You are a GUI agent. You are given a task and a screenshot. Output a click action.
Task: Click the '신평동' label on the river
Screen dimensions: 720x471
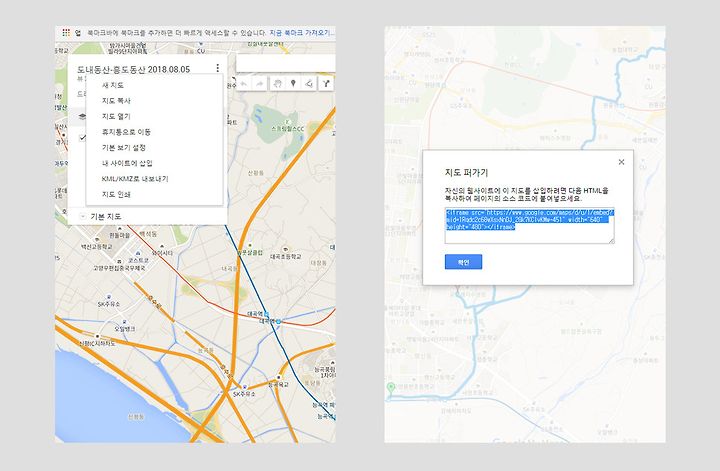(x=136, y=417)
